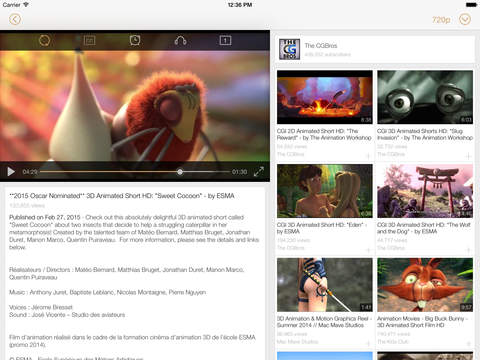The image size is (480, 360).
Task: Click the elapsed time 04:29 label
Action: point(30,172)
